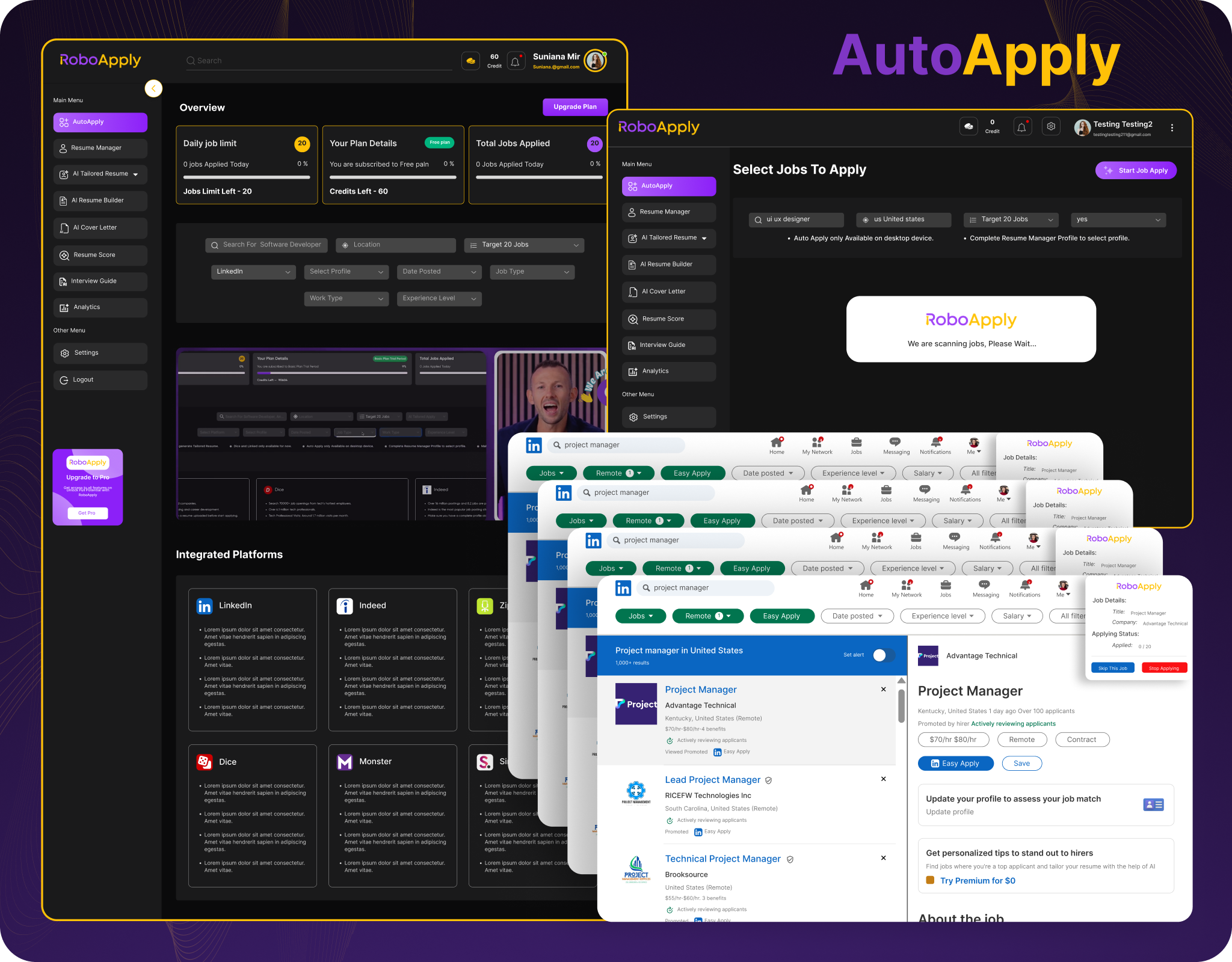Click the notification bell beside Suniana Mir
The height and width of the screenshot is (962, 1232).
coord(515,61)
